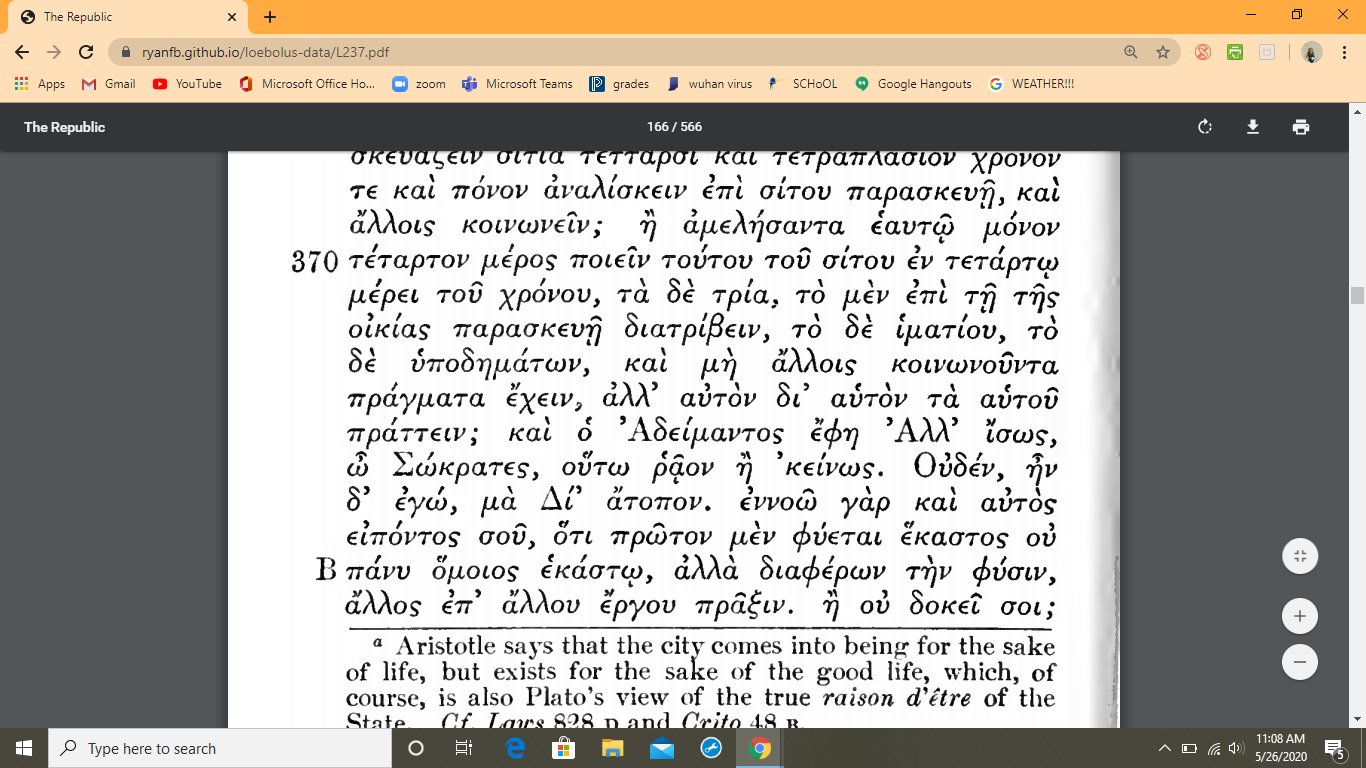Image resolution: width=1366 pixels, height=768 pixels.
Task: Rotate the PDF clockwise
Action: click(x=1205, y=127)
